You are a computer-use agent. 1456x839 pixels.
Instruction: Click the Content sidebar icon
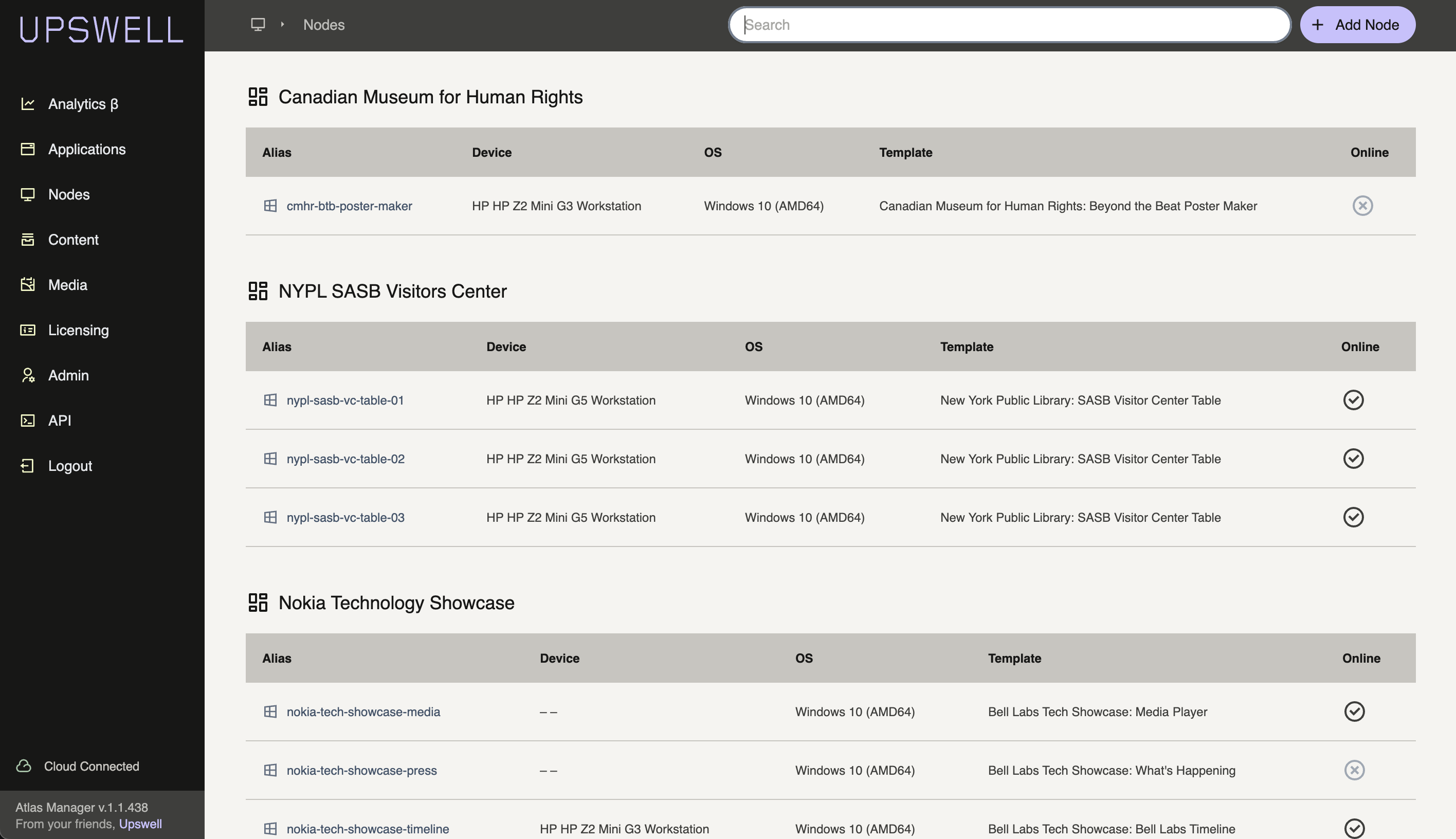[28, 240]
